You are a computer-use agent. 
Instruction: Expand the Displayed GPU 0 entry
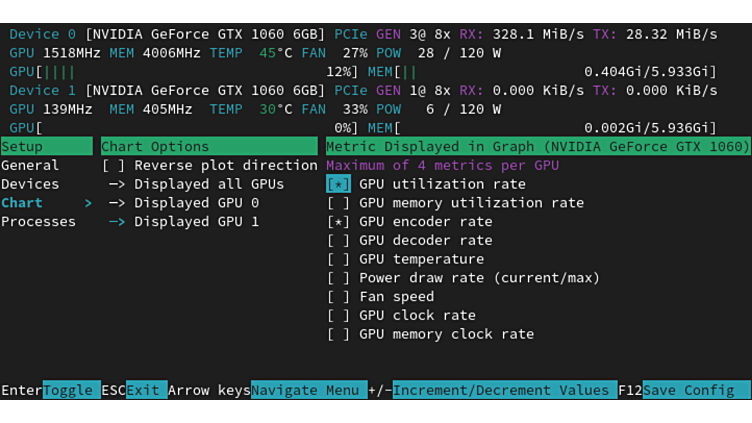tap(184, 203)
